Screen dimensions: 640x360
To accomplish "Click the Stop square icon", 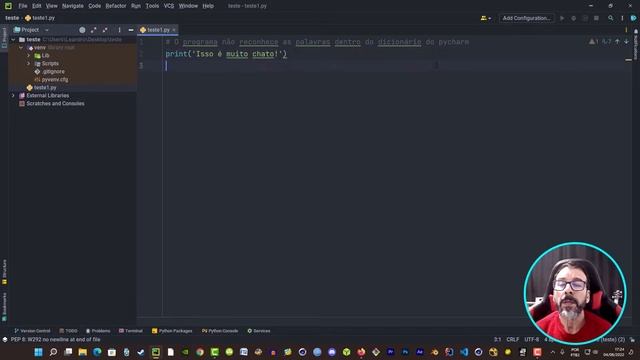I will 596,18.
